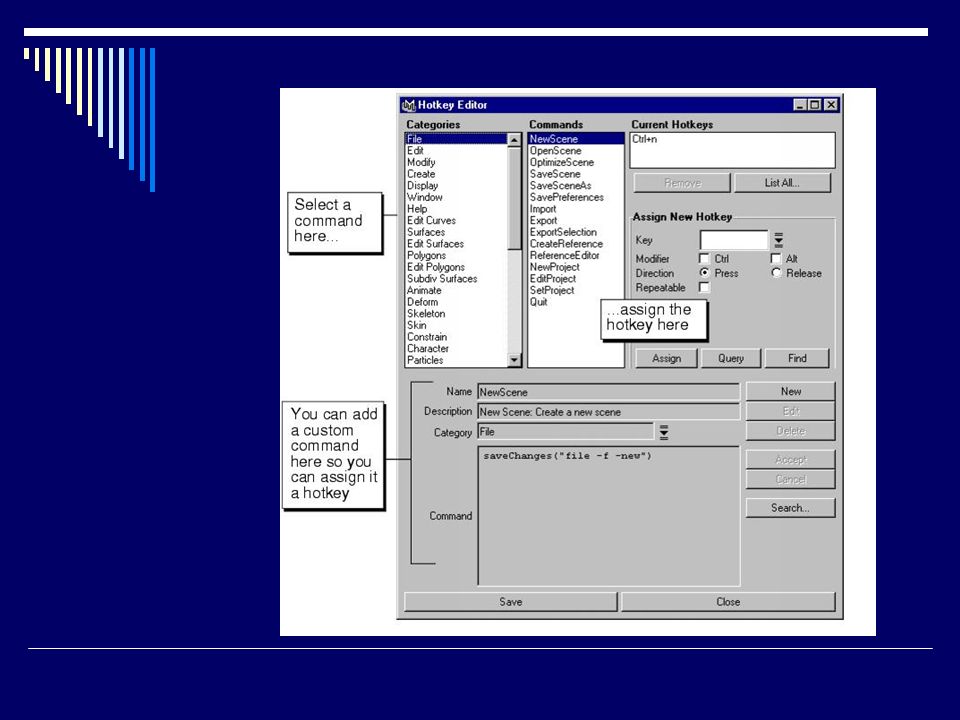Screen dimensions: 960x720
Task: Click the List All... button
Action: 782,182
